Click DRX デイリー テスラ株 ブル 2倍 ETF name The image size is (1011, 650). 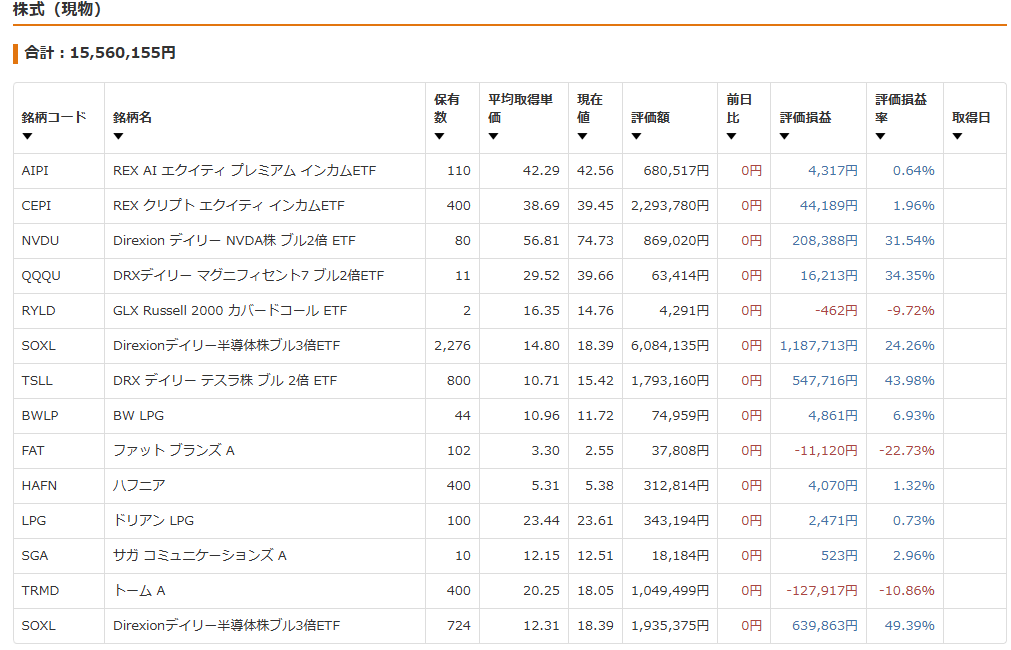(225, 380)
